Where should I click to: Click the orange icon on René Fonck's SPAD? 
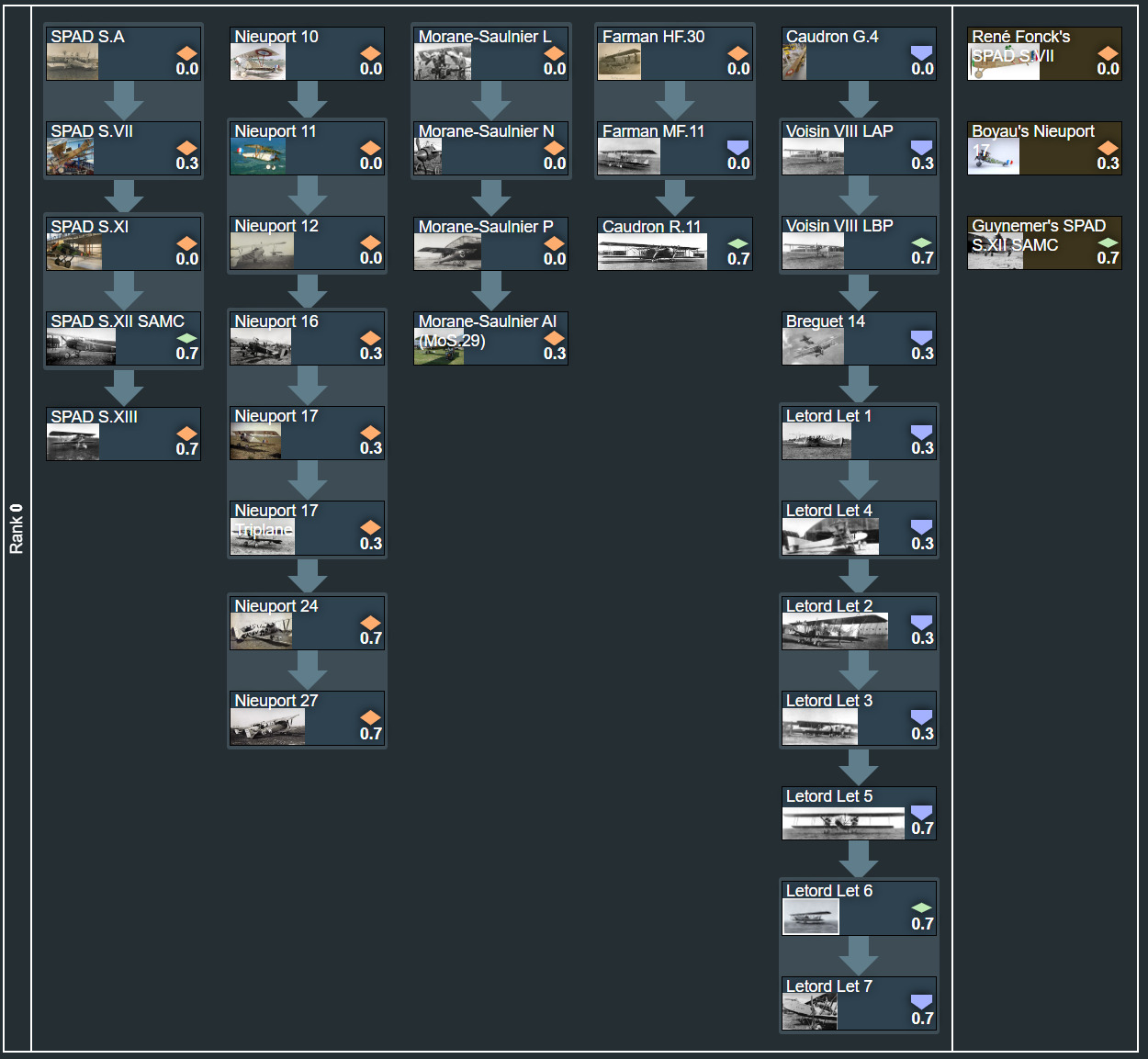click(1108, 53)
